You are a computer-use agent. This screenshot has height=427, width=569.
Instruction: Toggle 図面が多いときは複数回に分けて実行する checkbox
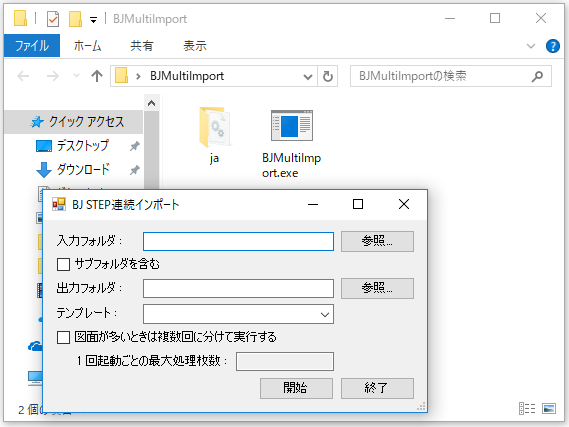(64, 337)
